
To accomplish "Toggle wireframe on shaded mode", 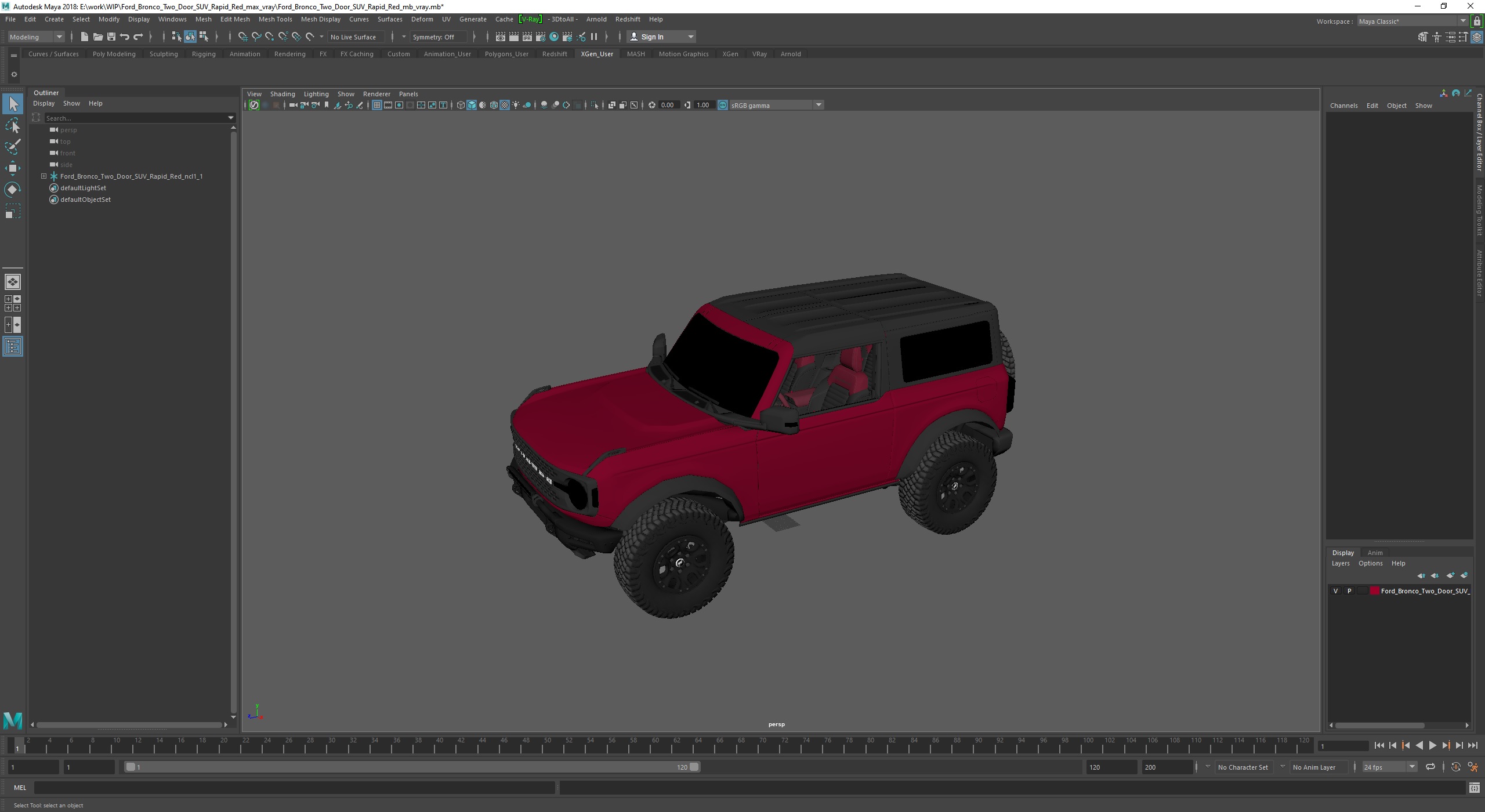I will (494, 105).
